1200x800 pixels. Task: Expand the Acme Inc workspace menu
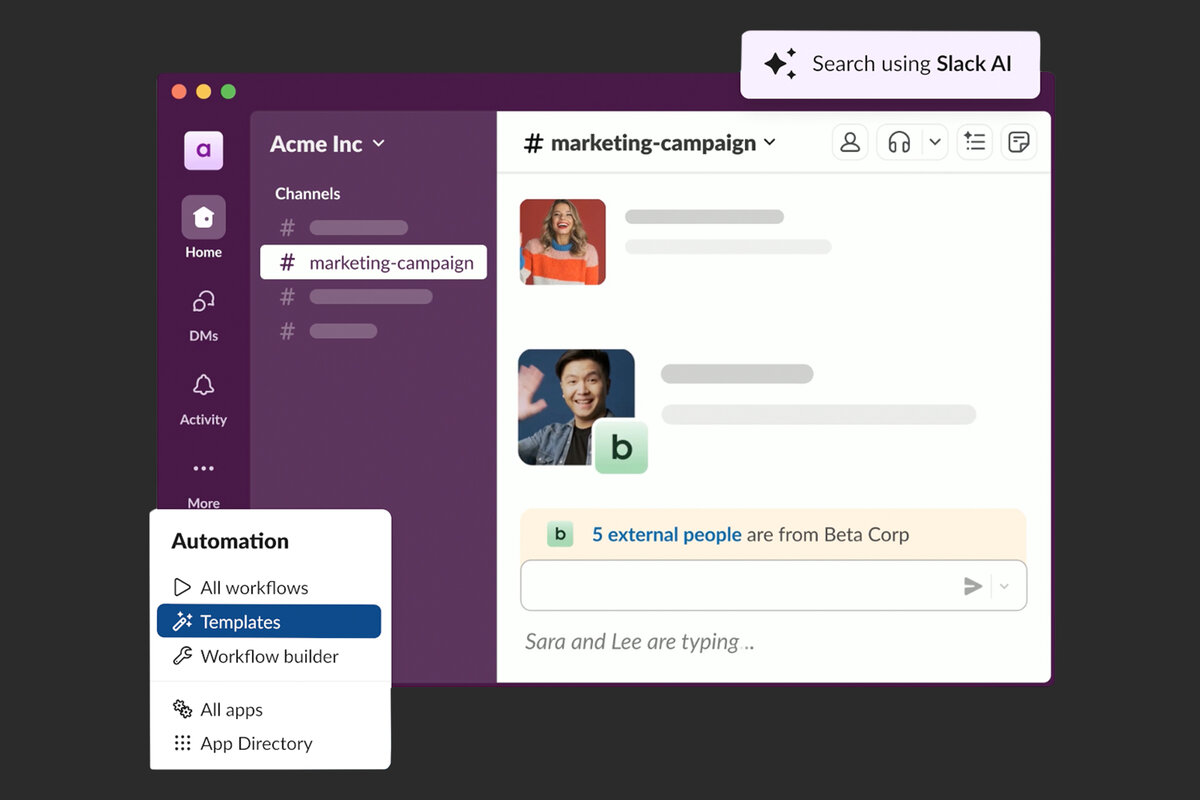pyautogui.click(x=327, y=144)
